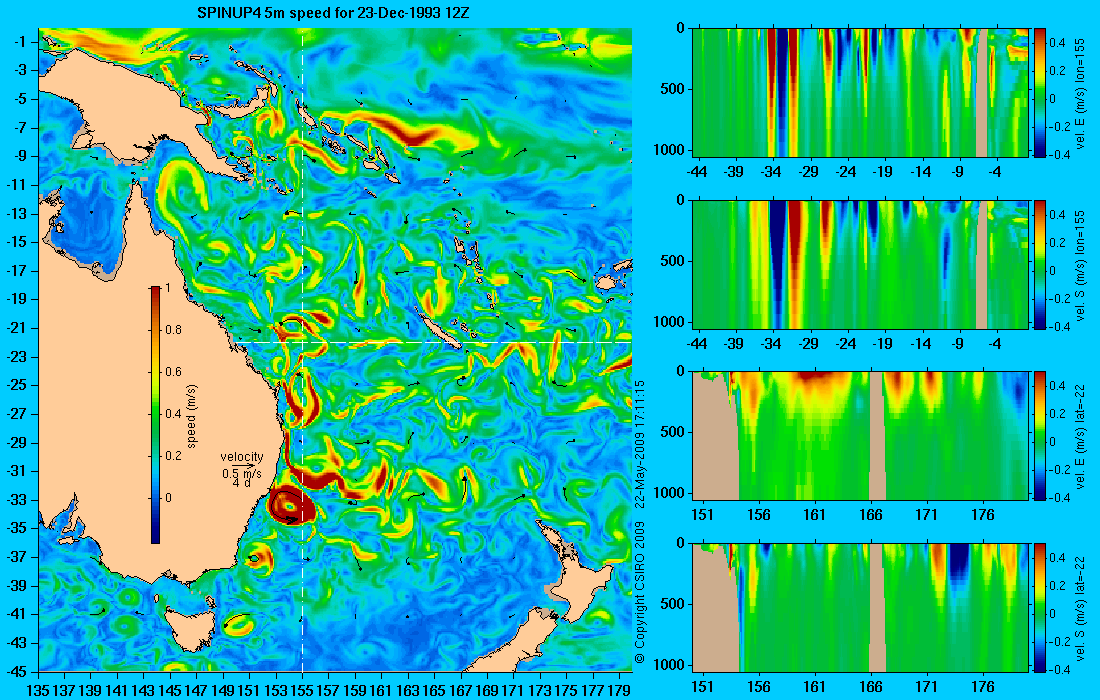Image resolution: width=1100 pixels, height=700 pixels.
Task: Select the vel. S lon=155 section plot
Action: tap(860, 264)
